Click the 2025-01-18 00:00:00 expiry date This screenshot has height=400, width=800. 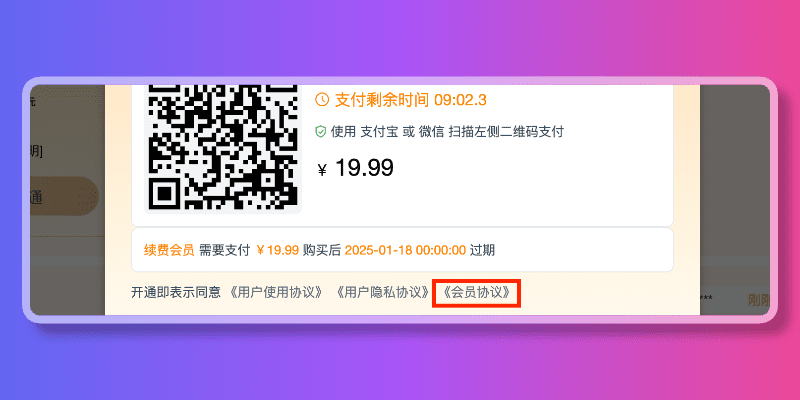(406, 250)
